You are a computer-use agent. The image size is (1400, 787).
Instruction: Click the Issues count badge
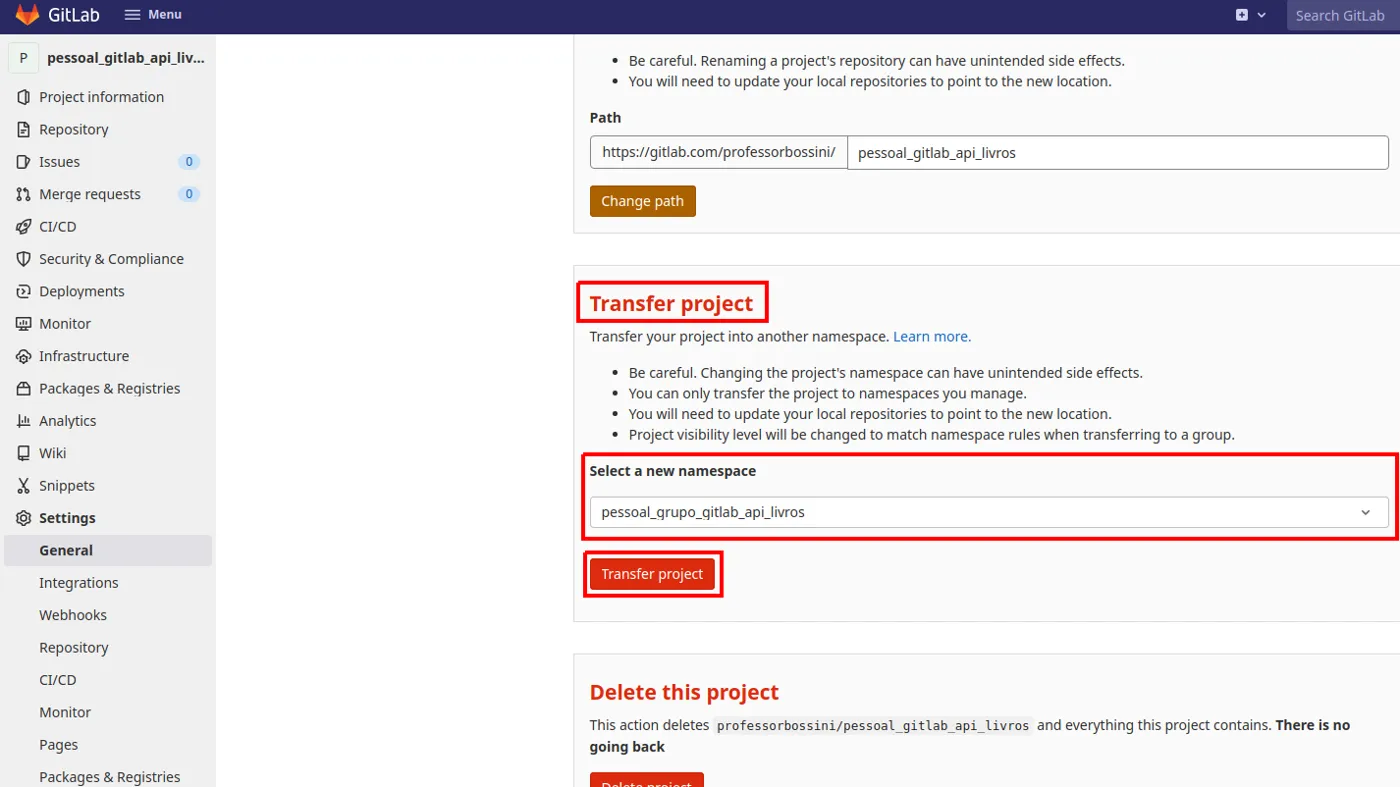coord(188,162)
